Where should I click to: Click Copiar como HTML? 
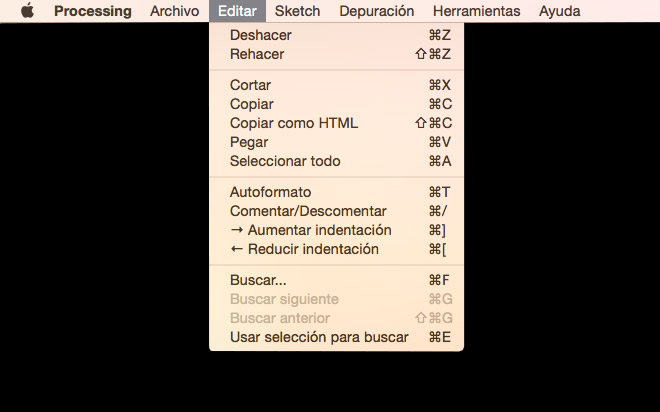pos(293,123)
